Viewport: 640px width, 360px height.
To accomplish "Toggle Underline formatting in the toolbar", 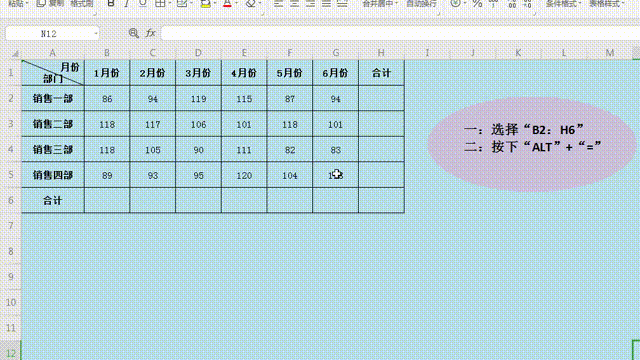I will [x=142, y=3].
